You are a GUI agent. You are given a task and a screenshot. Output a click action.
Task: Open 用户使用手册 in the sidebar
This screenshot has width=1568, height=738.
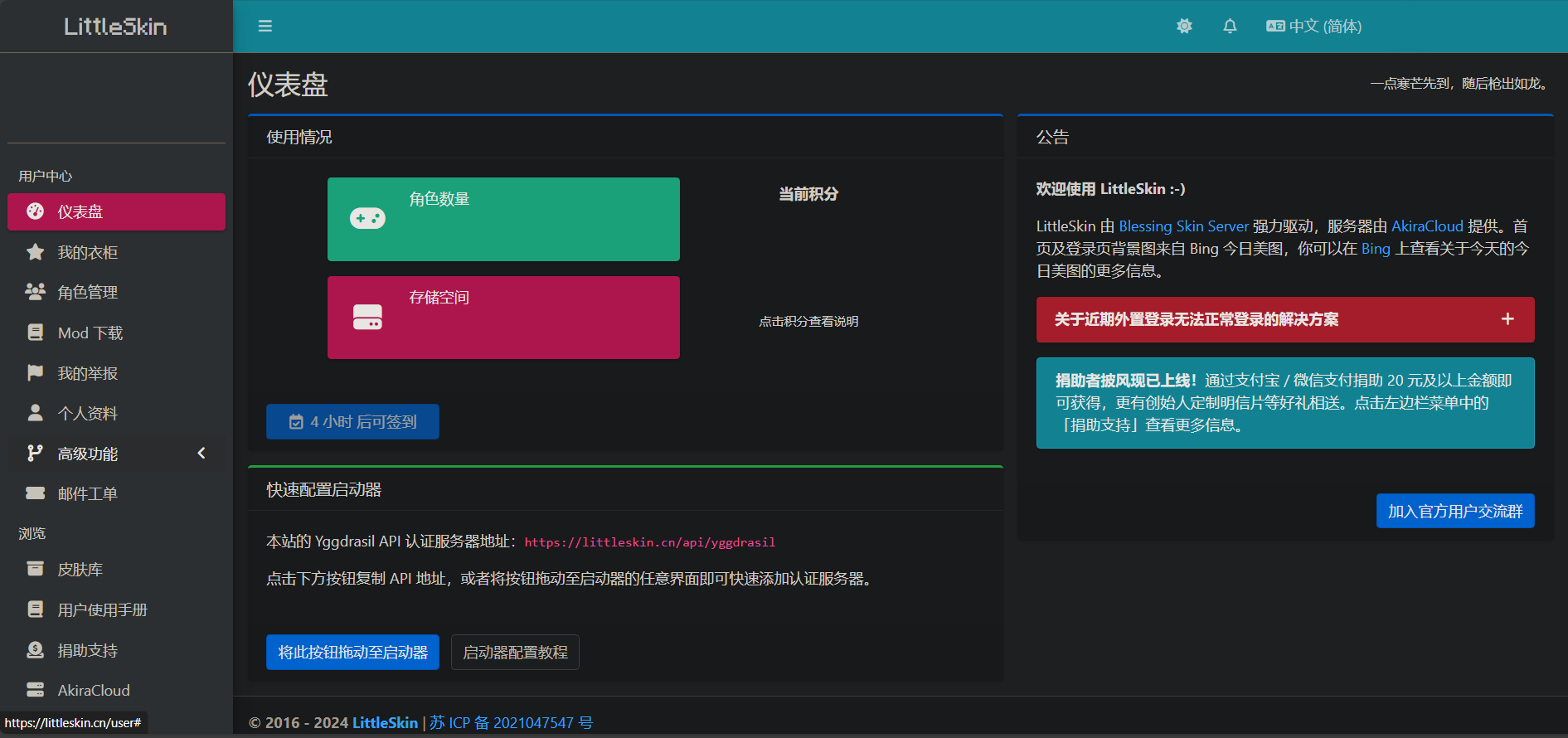[102, 610]
